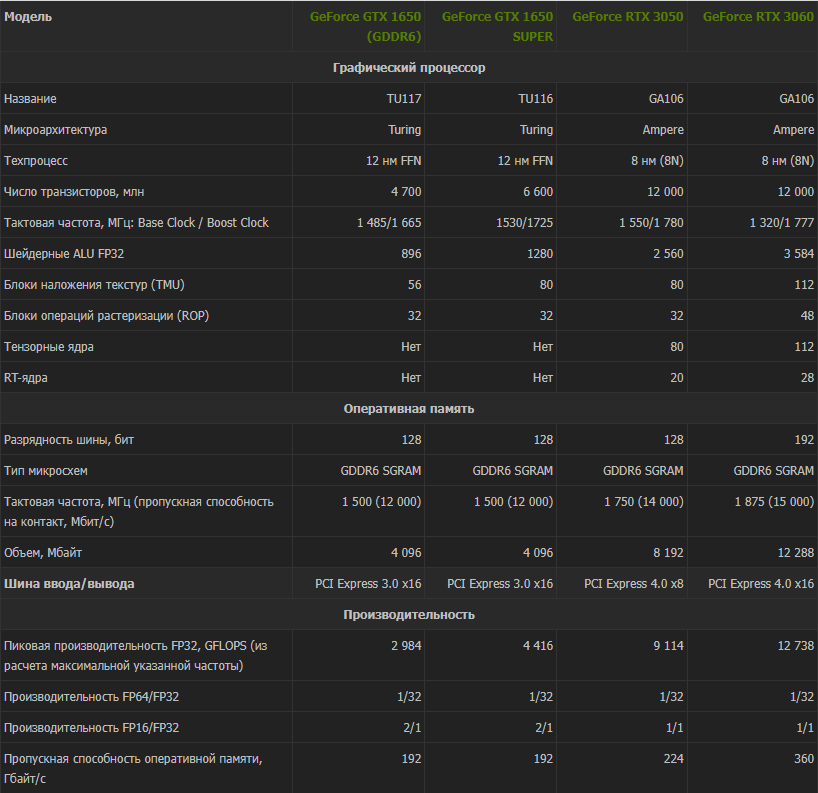The width and height of the screenshot is (818, 793).
Task: Select the PCI Express 4.0 x8 cell
Action: tap(634, 584)
